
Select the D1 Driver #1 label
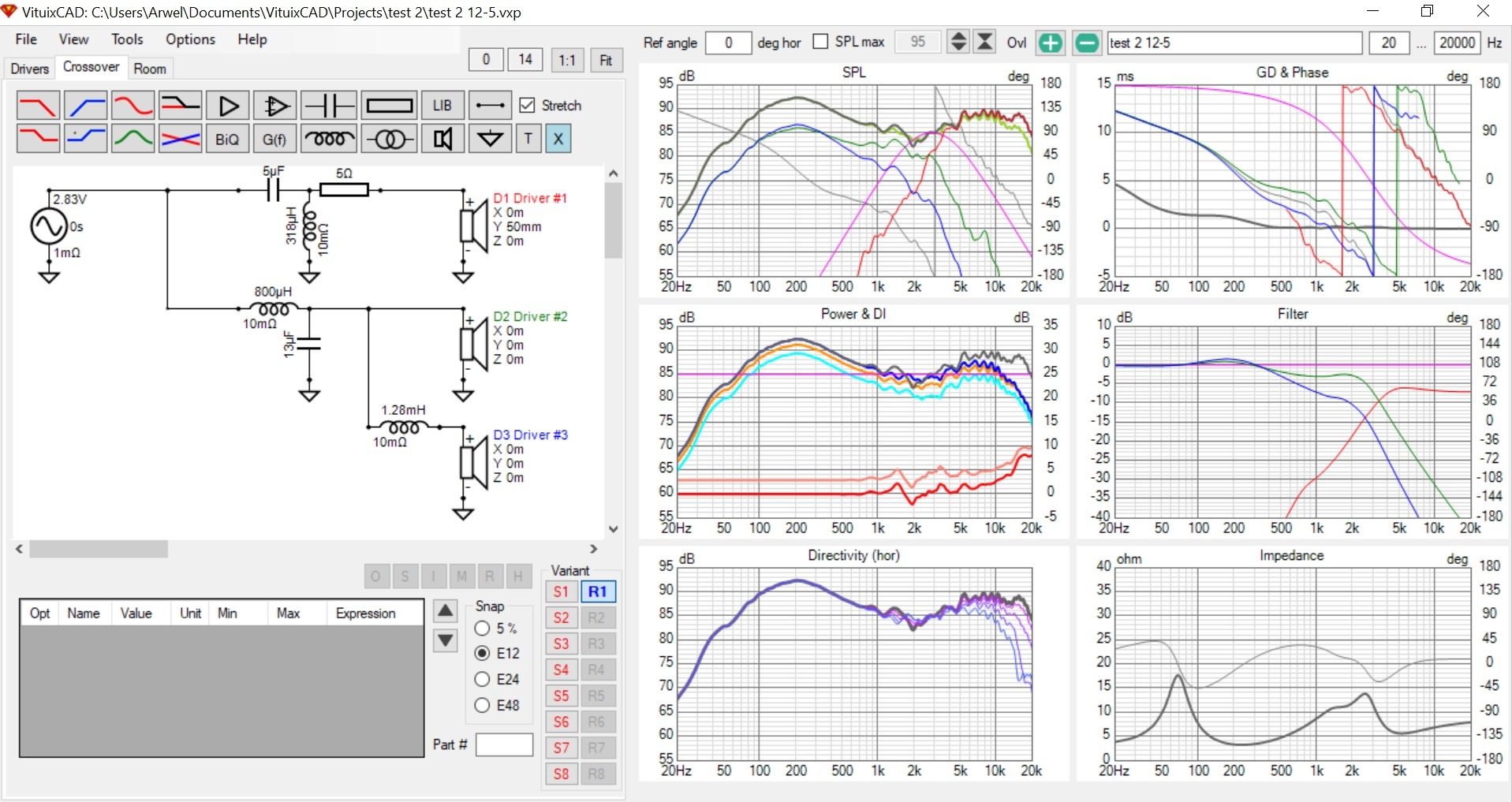click(530, 198)
